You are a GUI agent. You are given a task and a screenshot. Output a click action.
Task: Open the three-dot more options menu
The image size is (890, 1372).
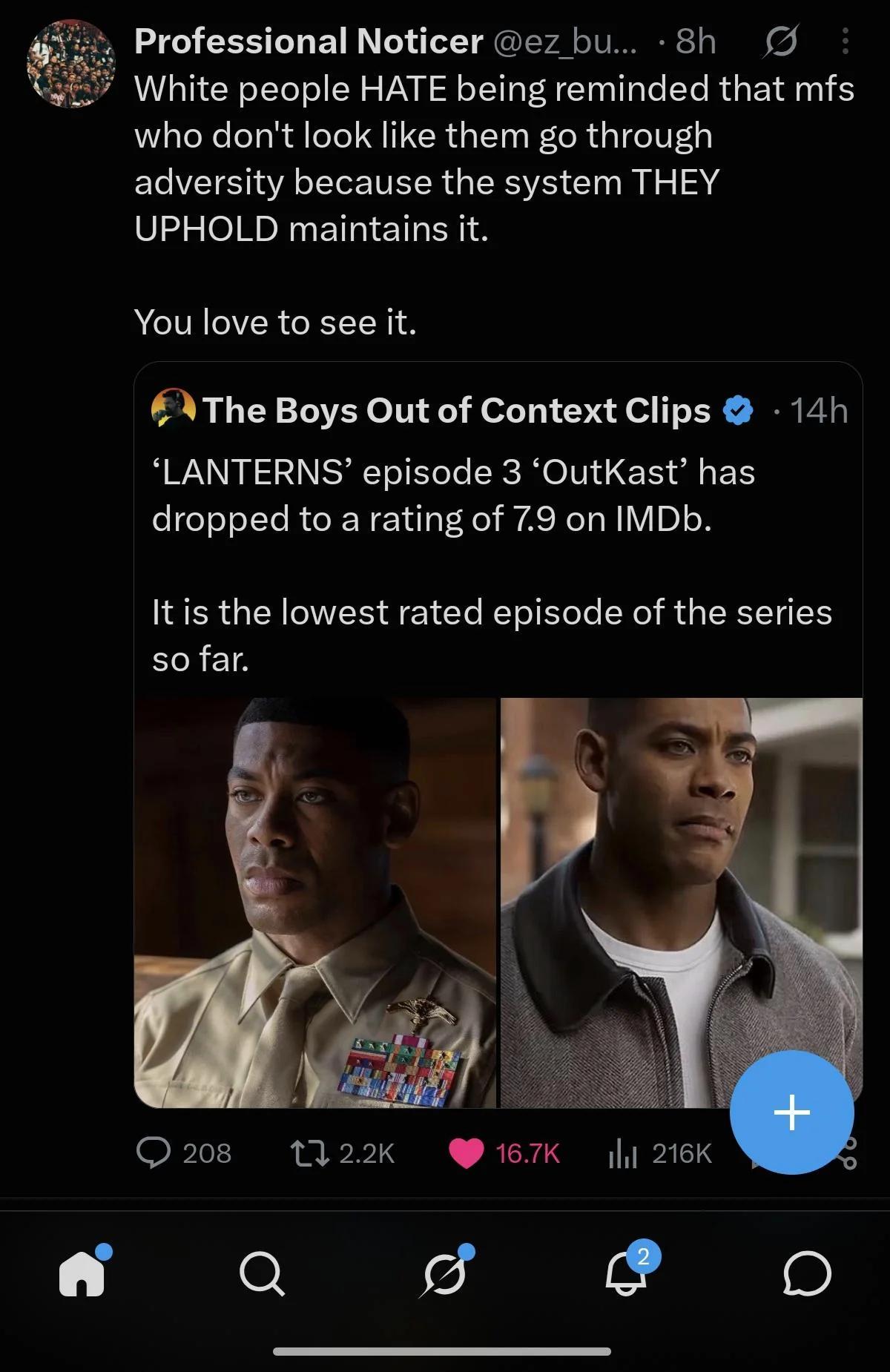point(845,42)
